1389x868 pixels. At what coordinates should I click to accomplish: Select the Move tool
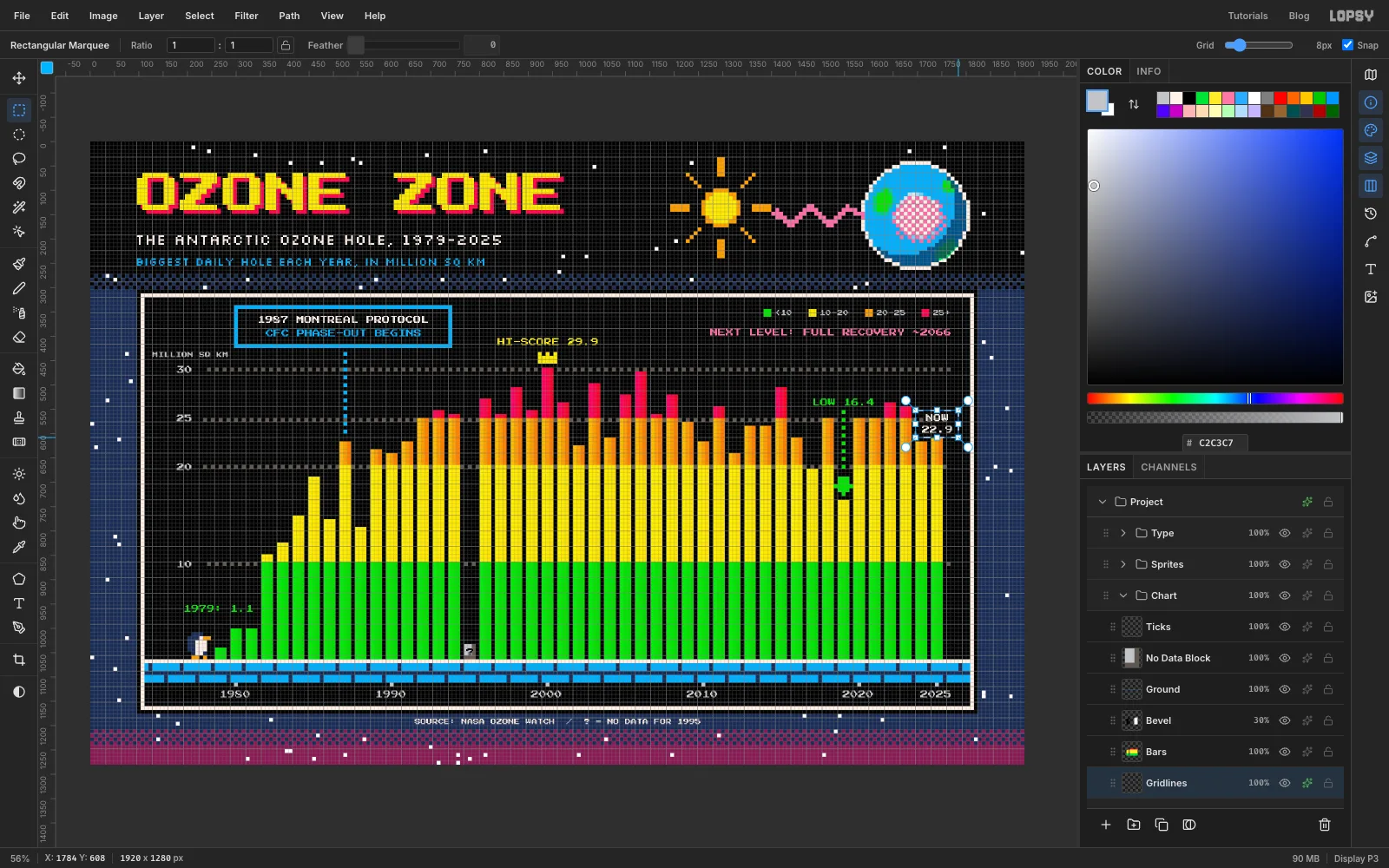tap(19, 78)
